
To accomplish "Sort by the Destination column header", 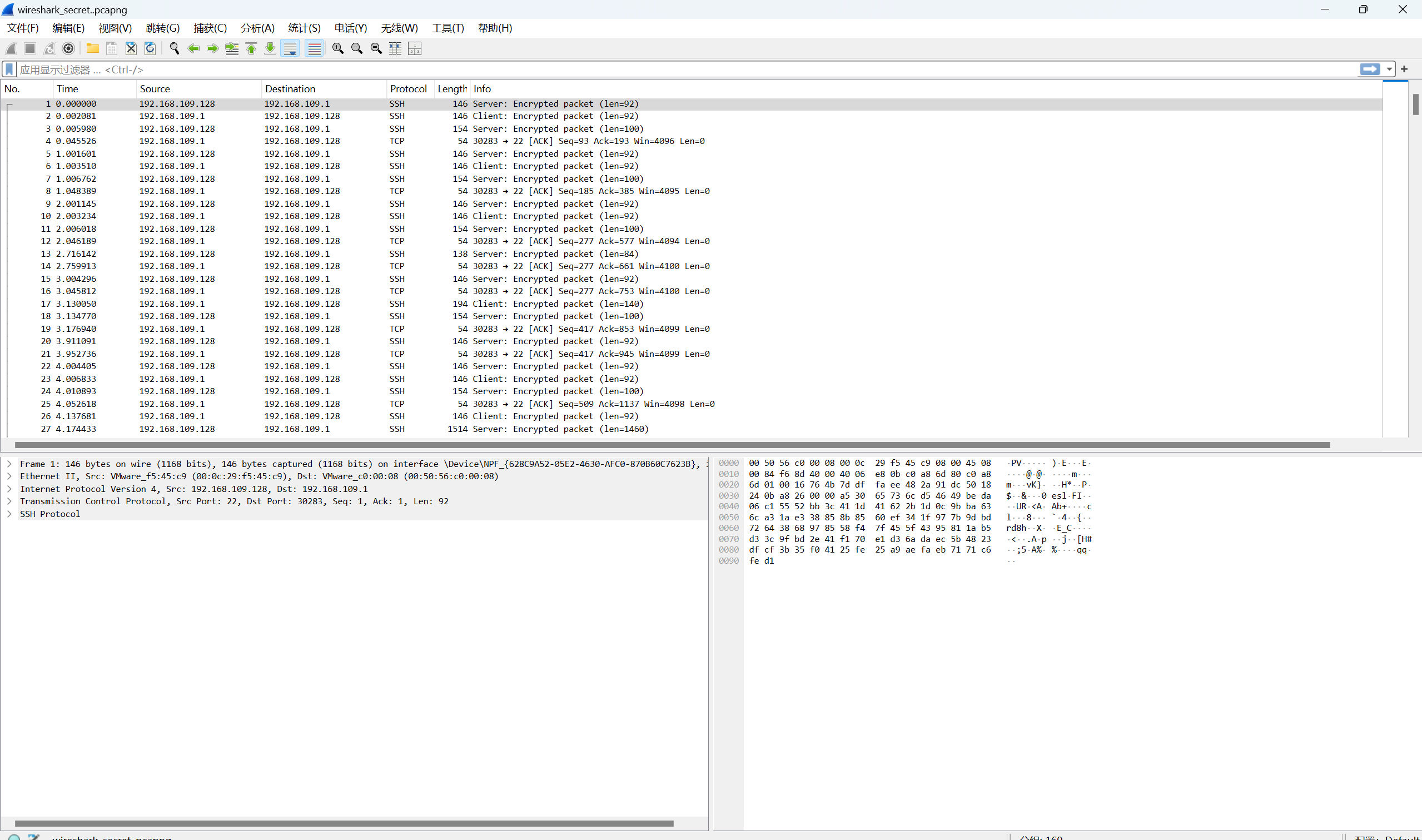I will [324, 89].
